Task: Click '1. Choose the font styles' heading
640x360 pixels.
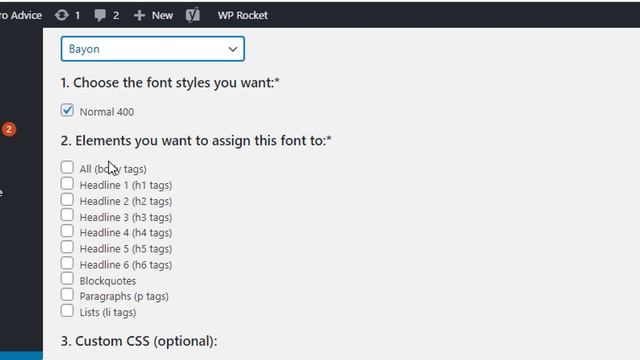Action: [x=170, y=83]
